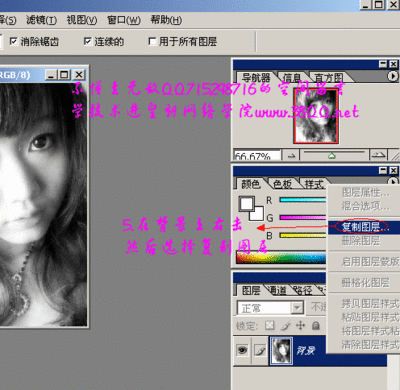Image resolution: width=400 pixels, height=390 pixels.
Task: Click the brush link box on 背景 layer
Action: 260,350
